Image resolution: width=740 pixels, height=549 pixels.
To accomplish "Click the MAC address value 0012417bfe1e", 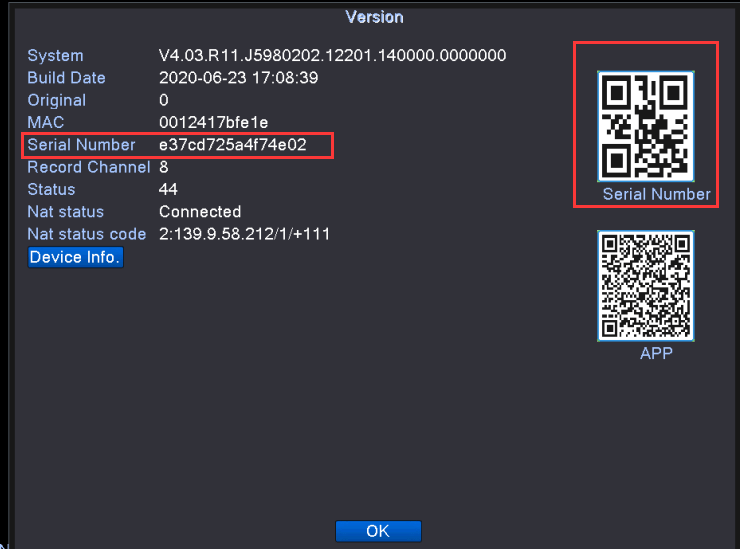I will pyautogui.click(x=214, y=122).
